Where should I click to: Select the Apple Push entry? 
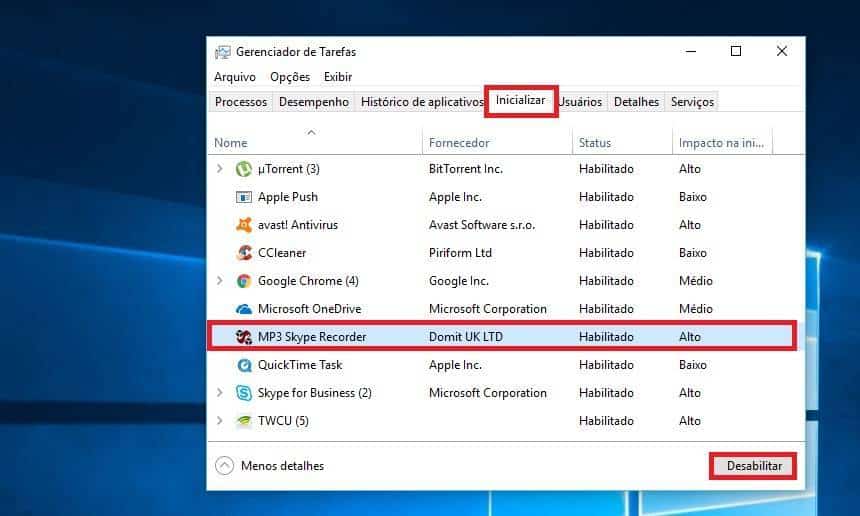click(x=287, y=197)
